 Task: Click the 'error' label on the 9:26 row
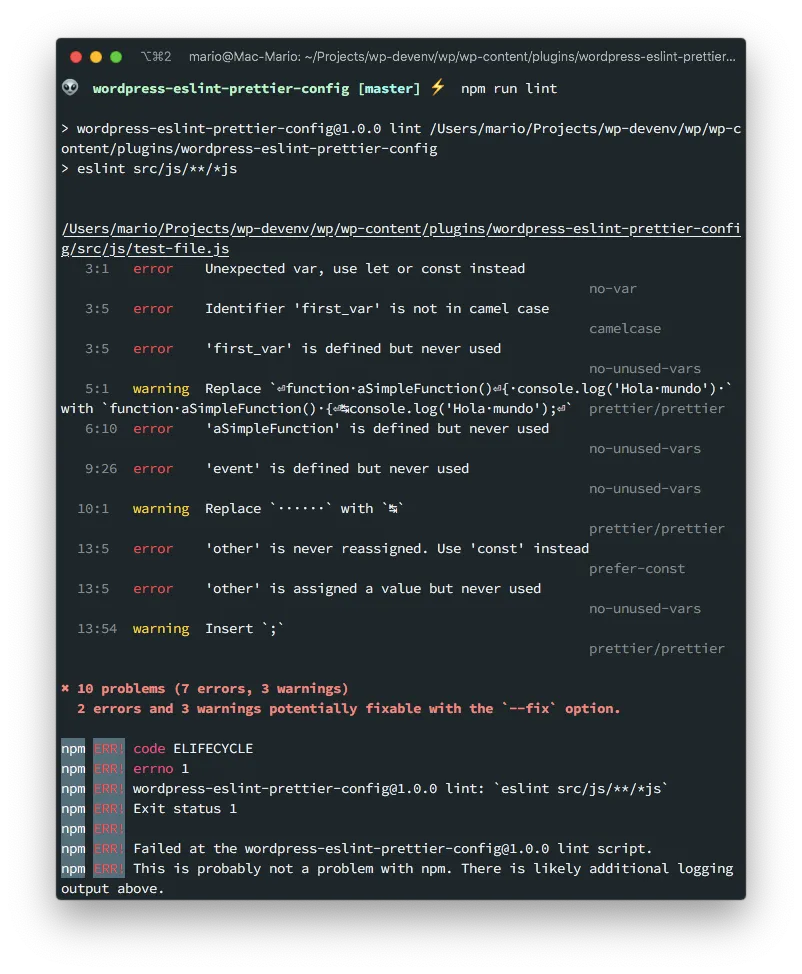coord(153,469)
